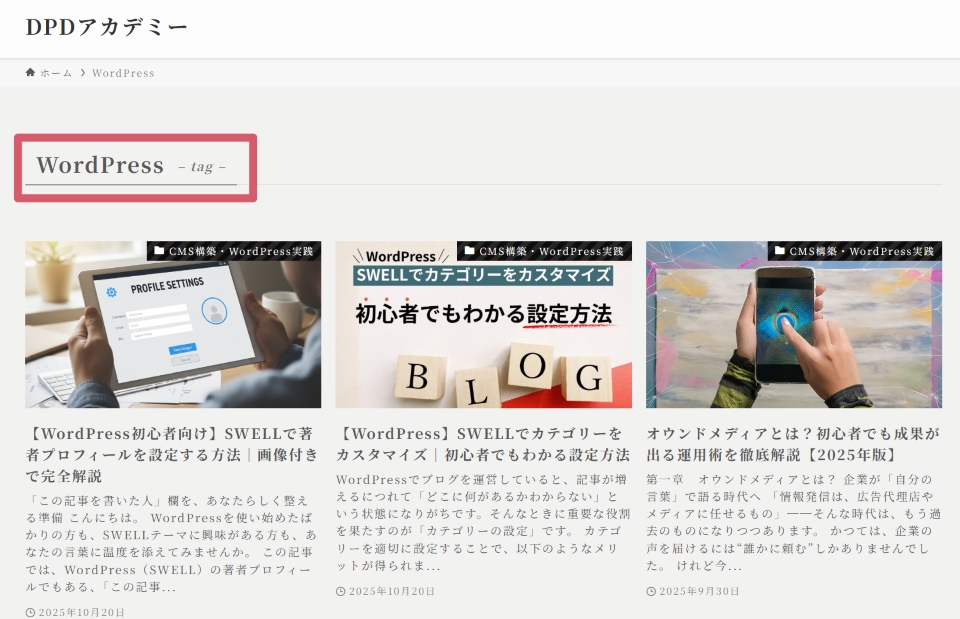
Task: Click the clock icon next to 2025年9月30日
Action: (651, 591)
